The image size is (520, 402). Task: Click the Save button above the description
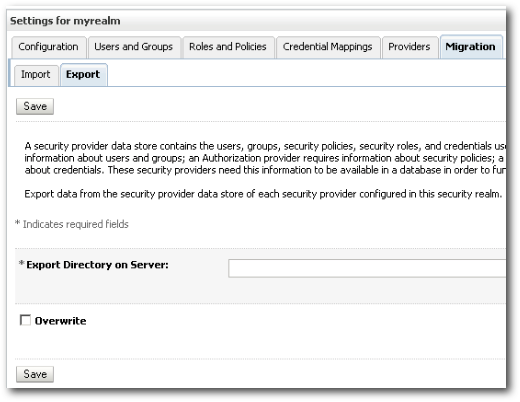(35, 107)
